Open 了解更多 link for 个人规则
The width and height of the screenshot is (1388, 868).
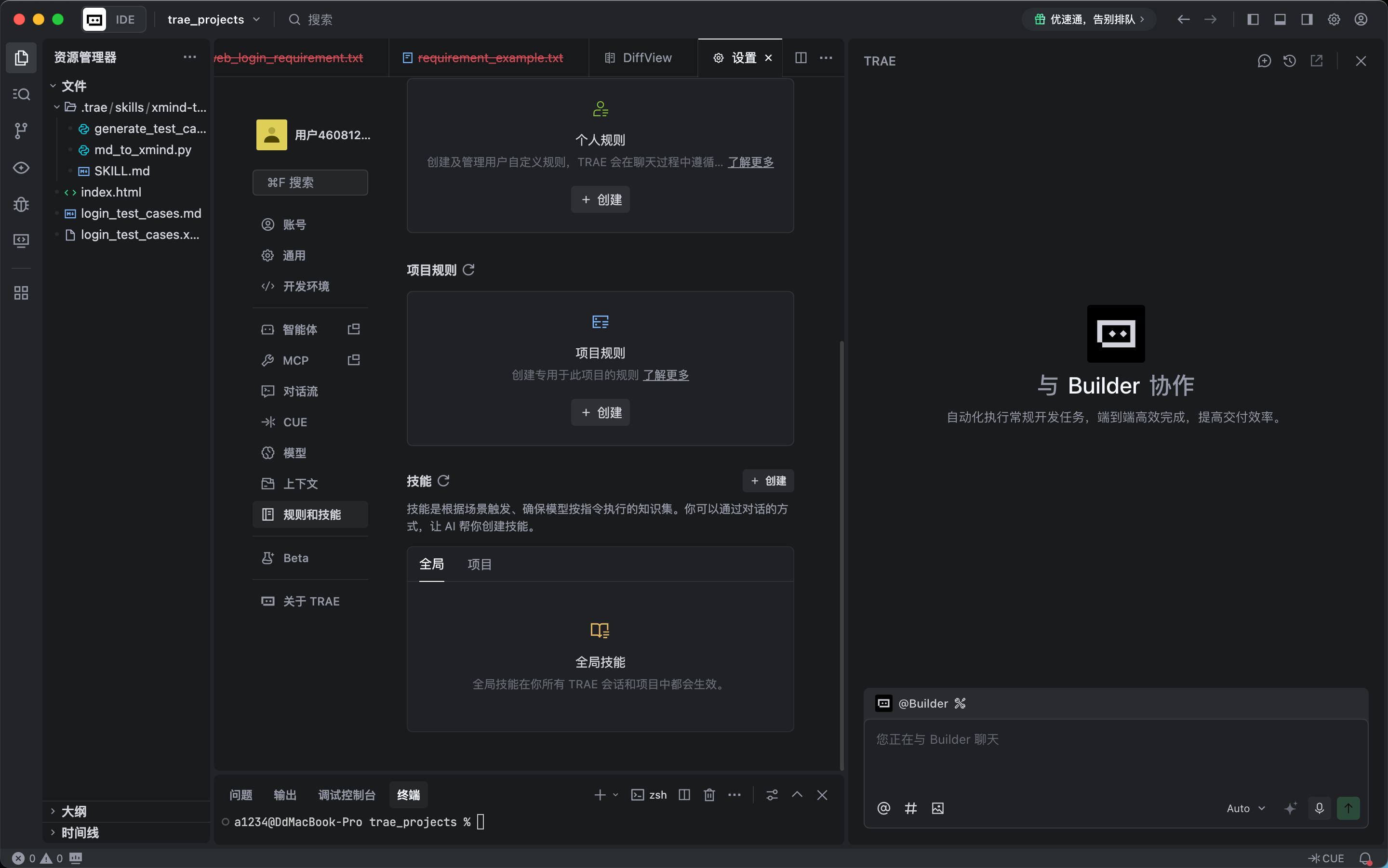pyautogui.click(x=750, y=162)
